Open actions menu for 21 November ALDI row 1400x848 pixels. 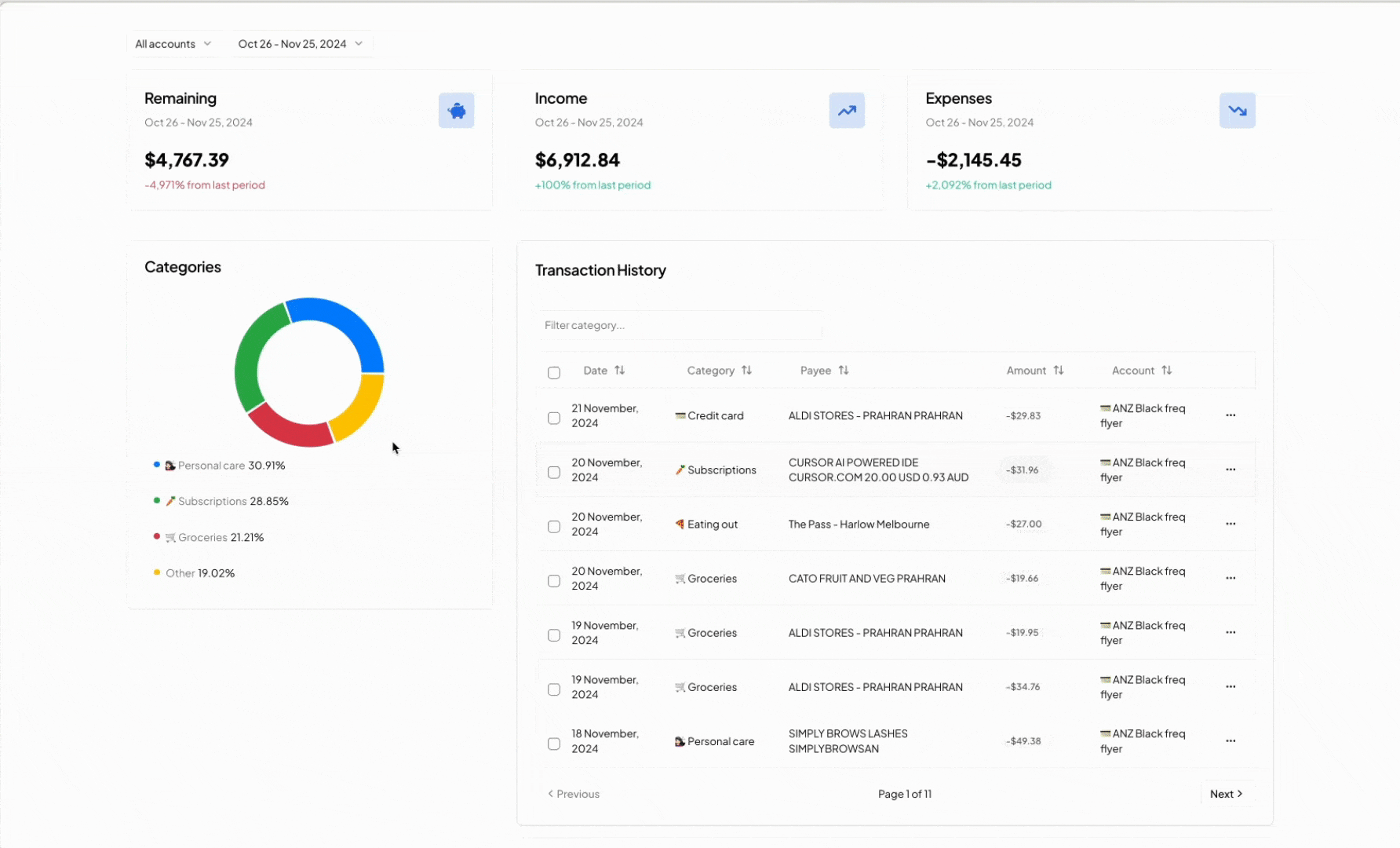[x=1230, y=415]
